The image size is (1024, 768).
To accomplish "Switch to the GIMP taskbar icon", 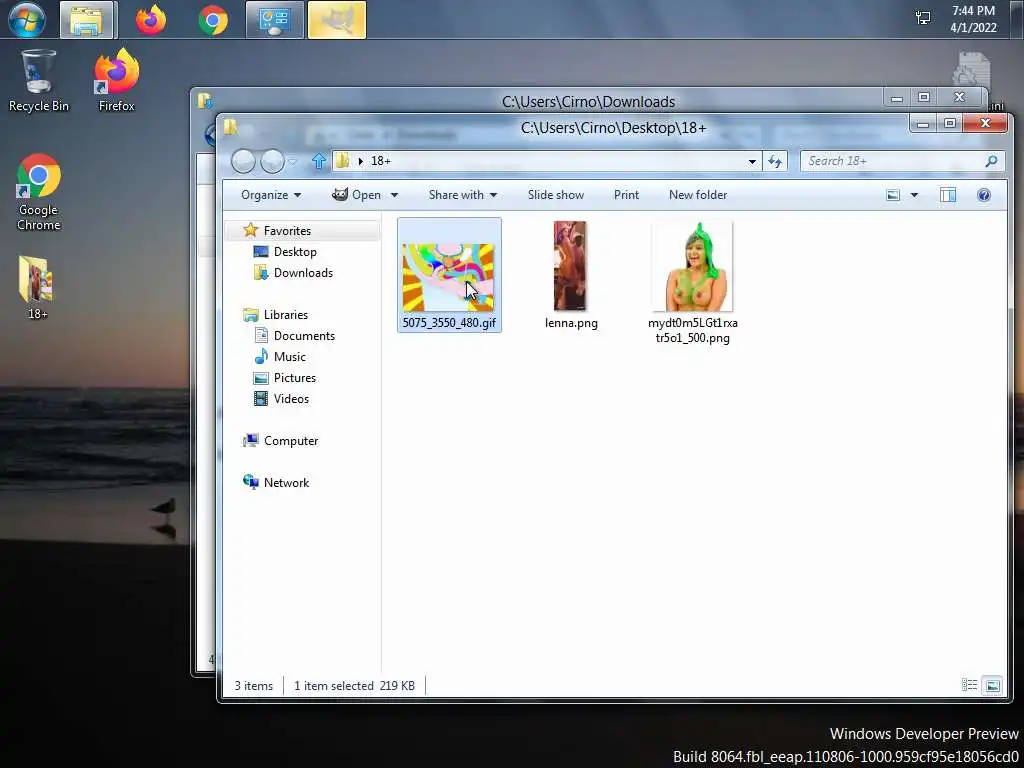I will click(x=337, y=20).
